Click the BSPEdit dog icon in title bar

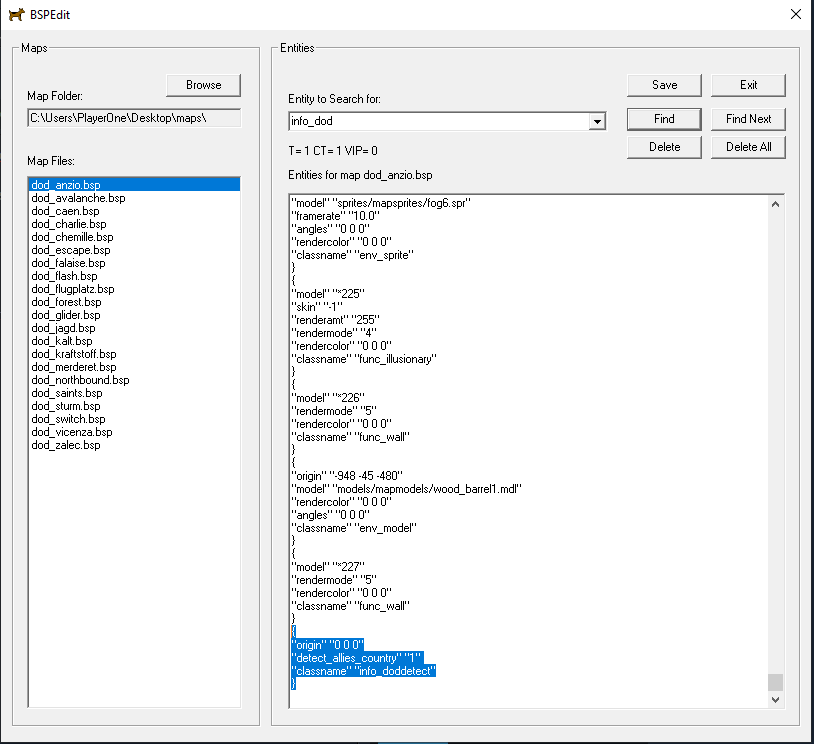click(x=16, y=15)
